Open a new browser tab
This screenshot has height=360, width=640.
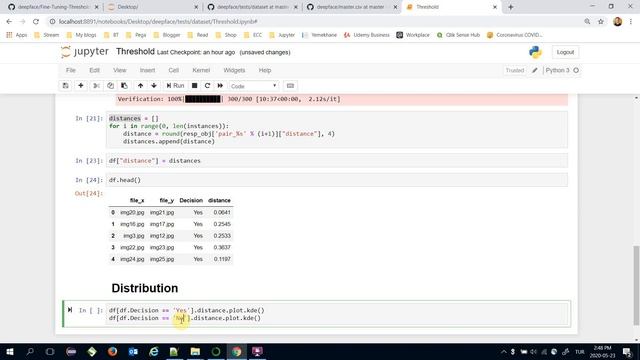pyautogui.click(x=511, y=7)
